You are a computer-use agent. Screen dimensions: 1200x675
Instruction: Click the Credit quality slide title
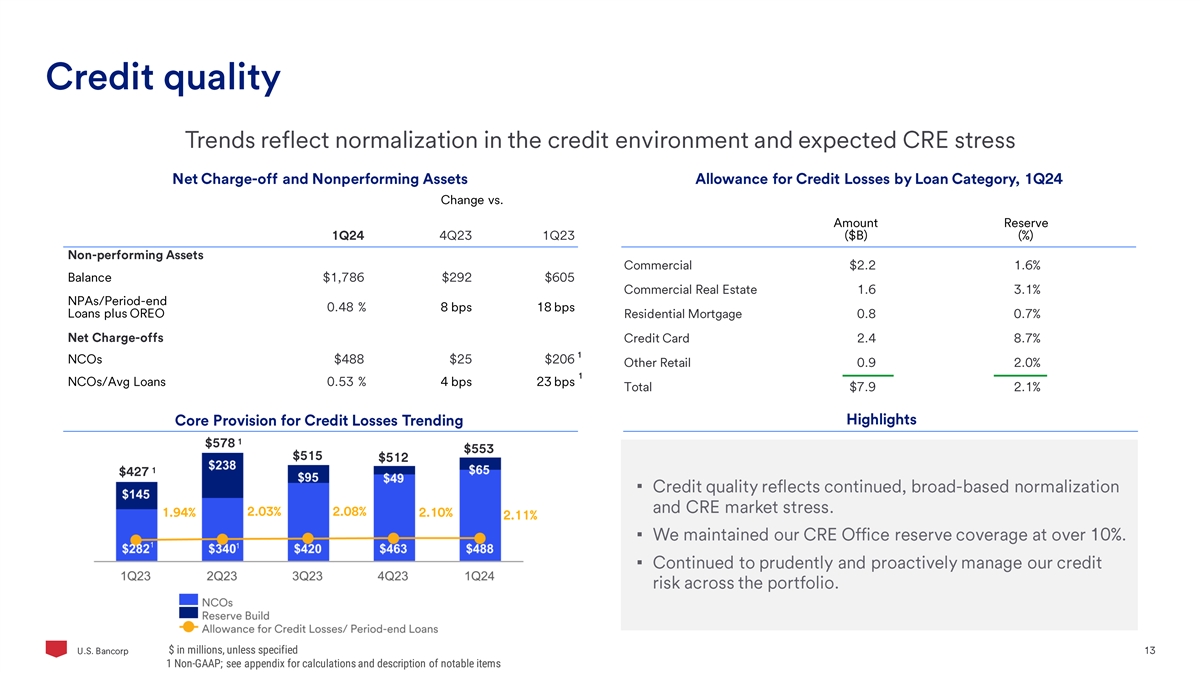pos(163,77)
